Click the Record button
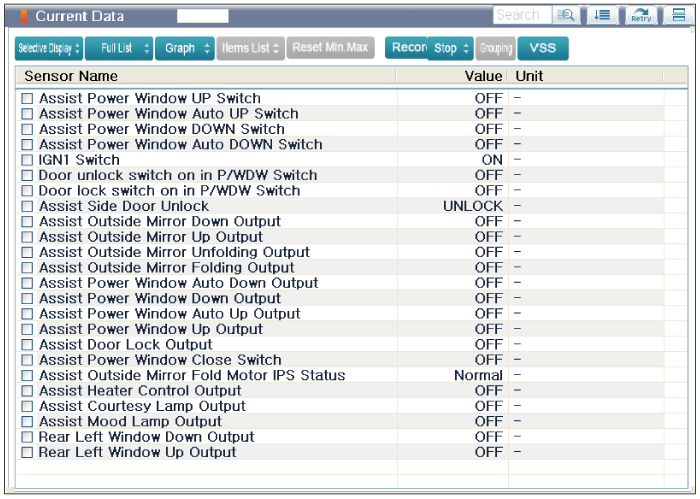The height and width of the screenshot is (499, 700). (406, 48)
